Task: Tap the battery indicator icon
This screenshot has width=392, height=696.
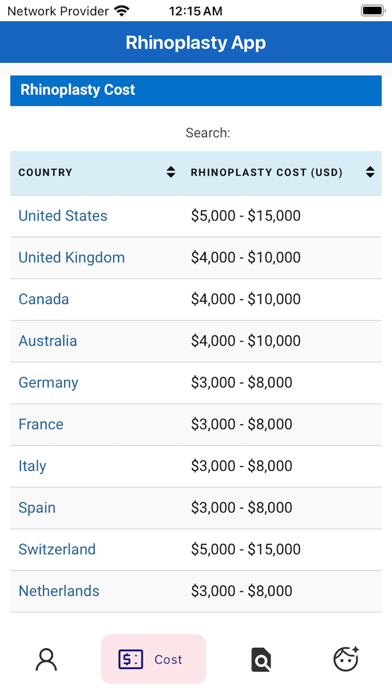Action: pos(373,11)
